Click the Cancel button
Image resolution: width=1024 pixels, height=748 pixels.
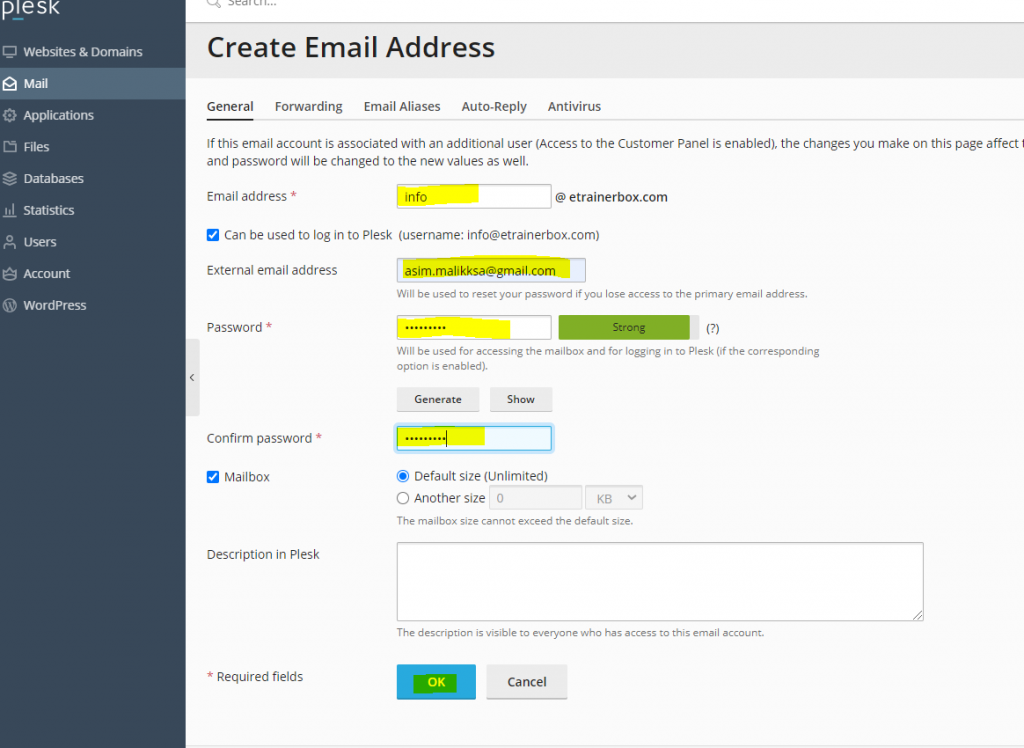(x=526, y=682)
